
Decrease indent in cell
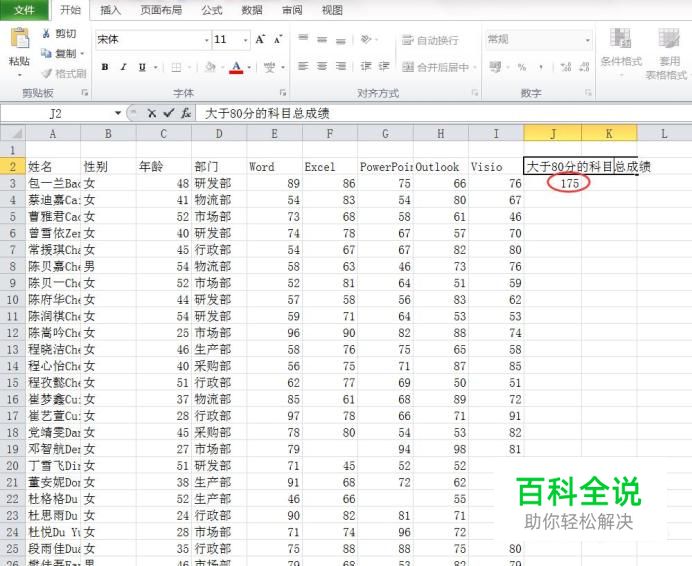[366, 66]
